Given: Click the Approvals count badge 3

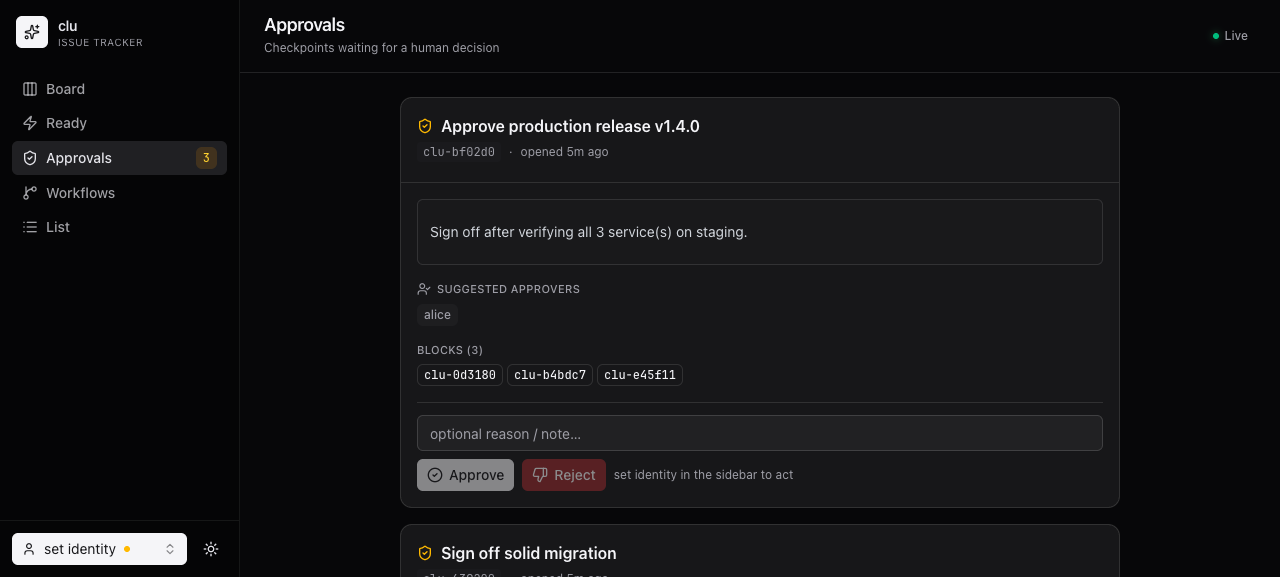Looking at the screenshot, I should coord(206,158).
